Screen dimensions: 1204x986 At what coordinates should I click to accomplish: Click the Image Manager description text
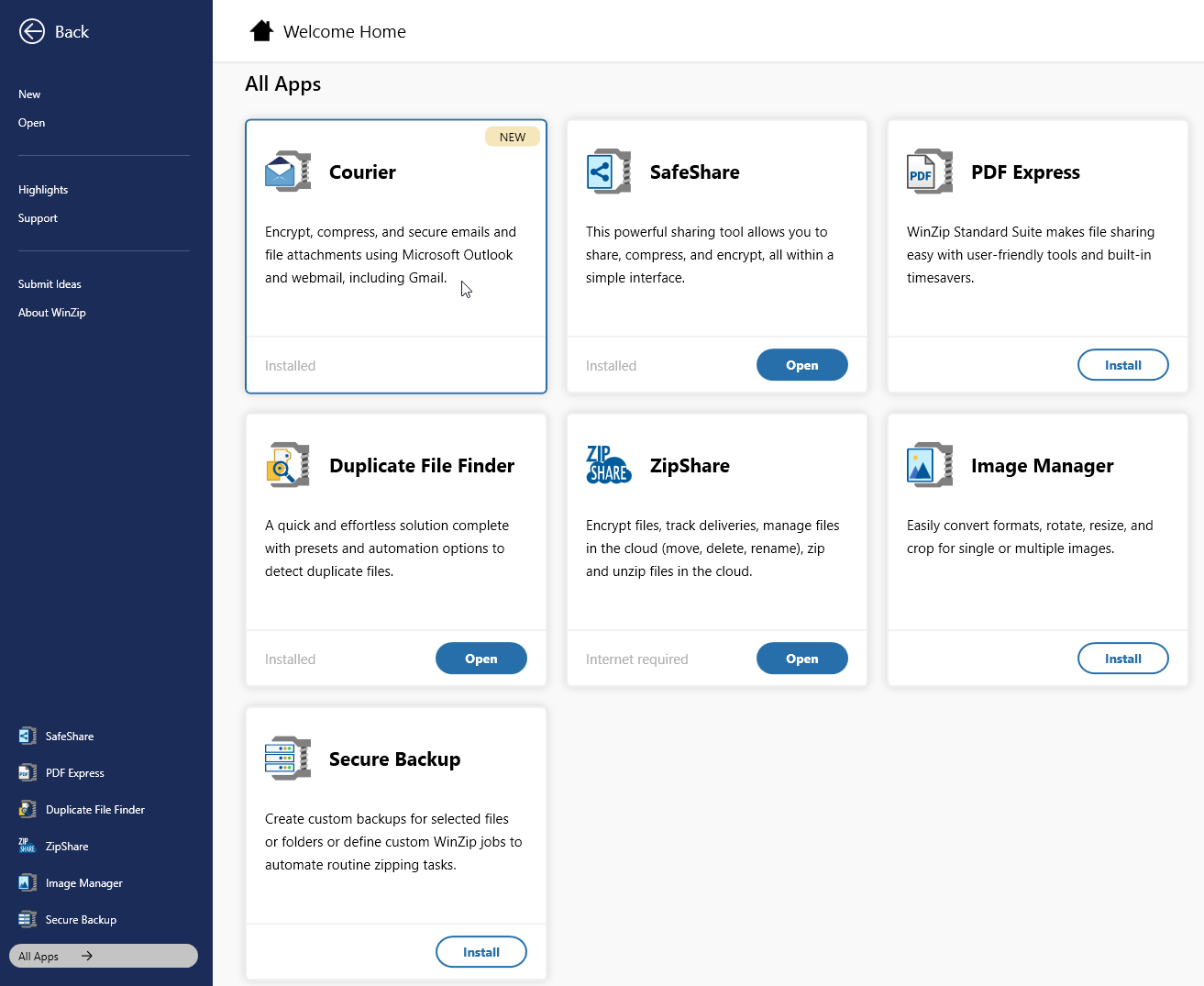pyautogui.click(x=1030, y=537)
